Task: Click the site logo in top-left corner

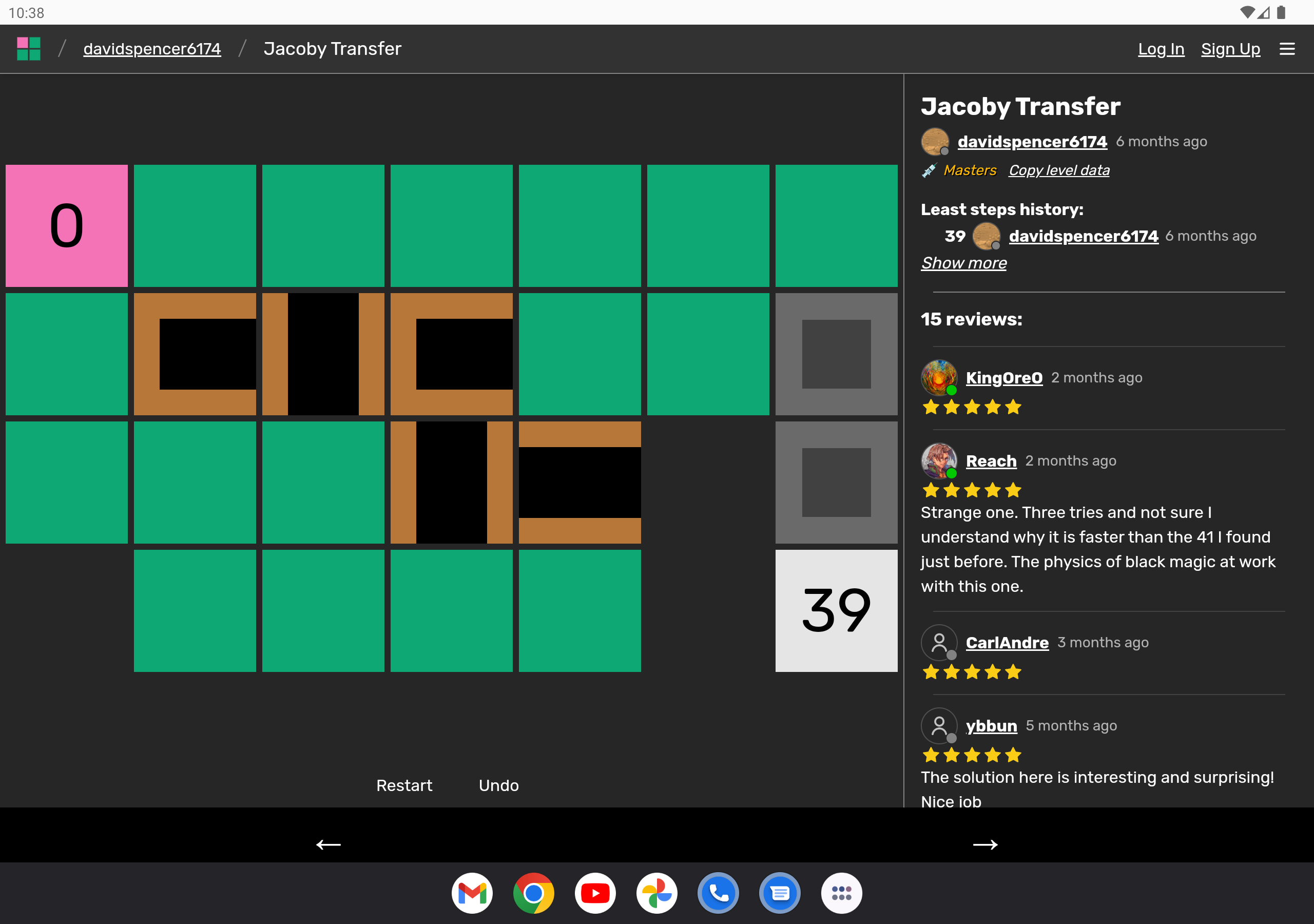Action: point(29,48)
